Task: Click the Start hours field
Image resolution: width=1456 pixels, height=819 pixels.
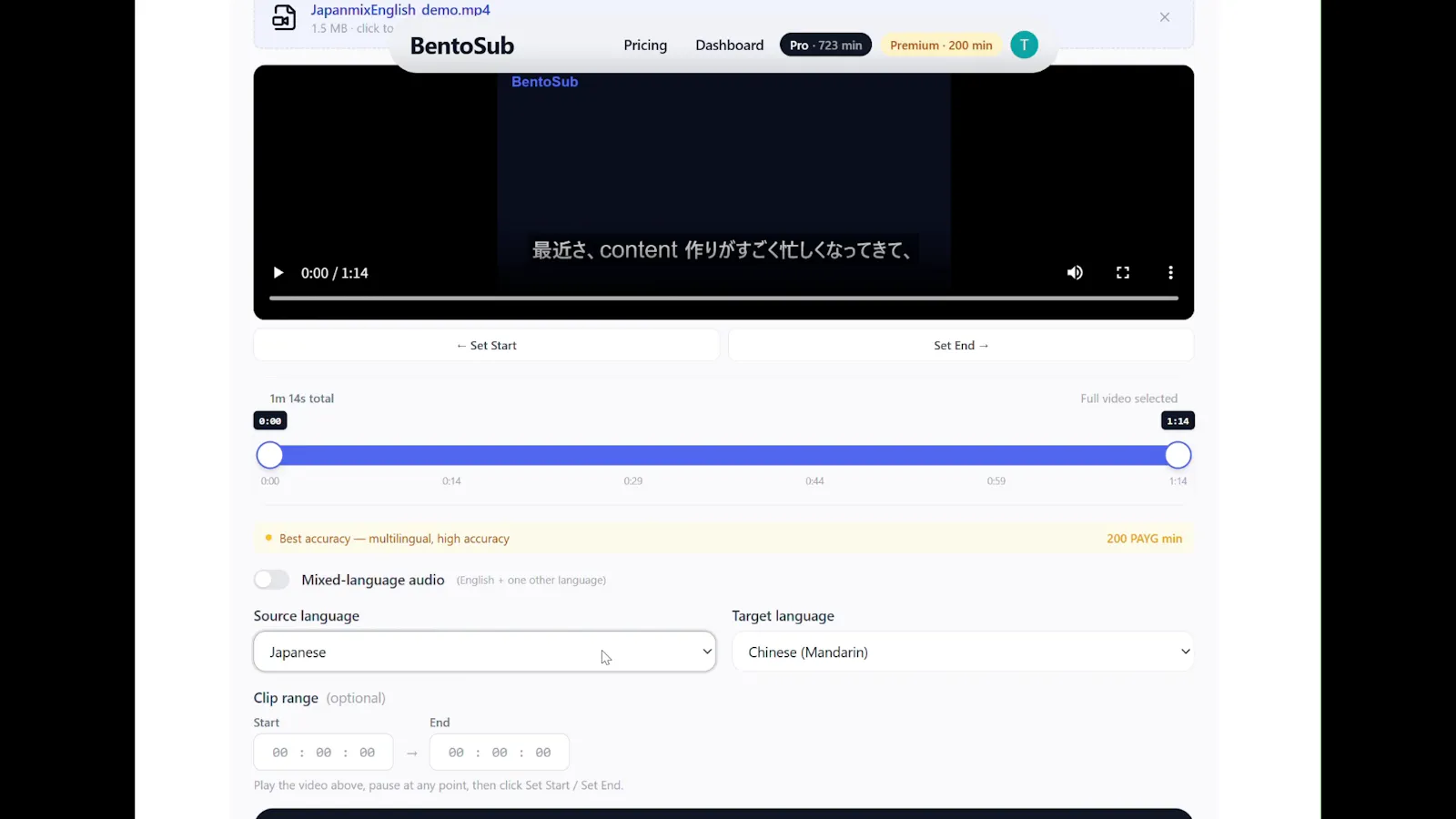Action: coord(280,753)
